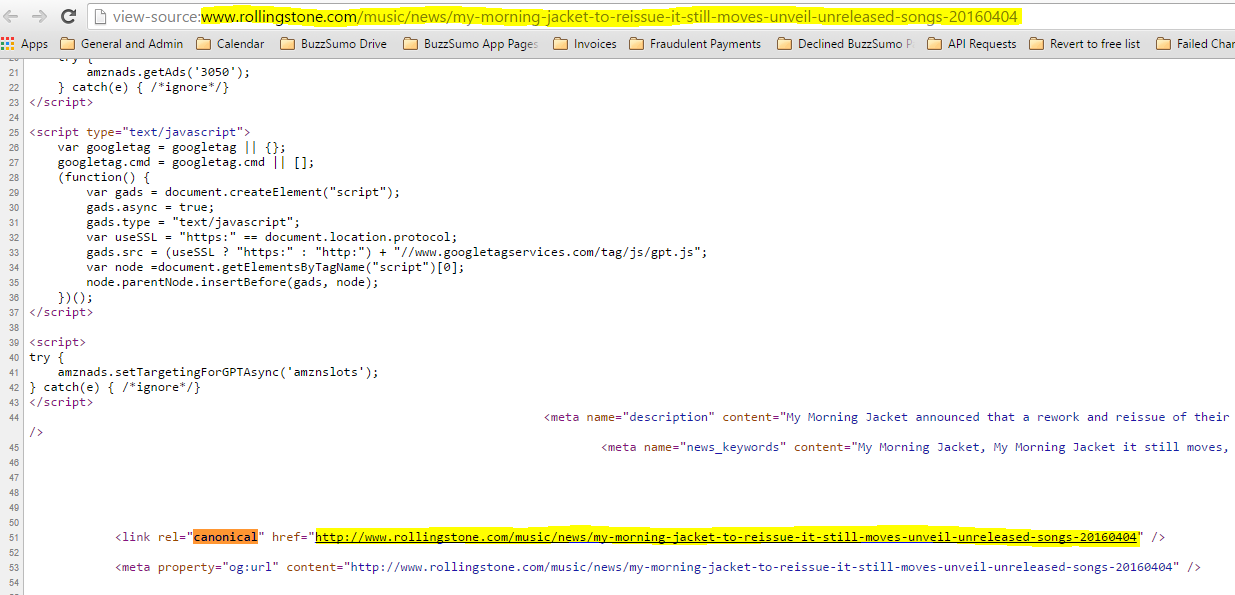Click line number 51 in the gutter

tap(13, 537)
